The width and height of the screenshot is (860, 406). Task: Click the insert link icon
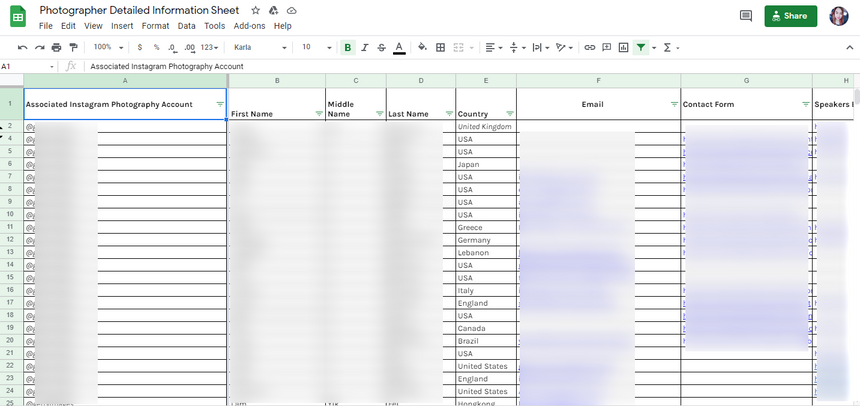coord(590,47)
